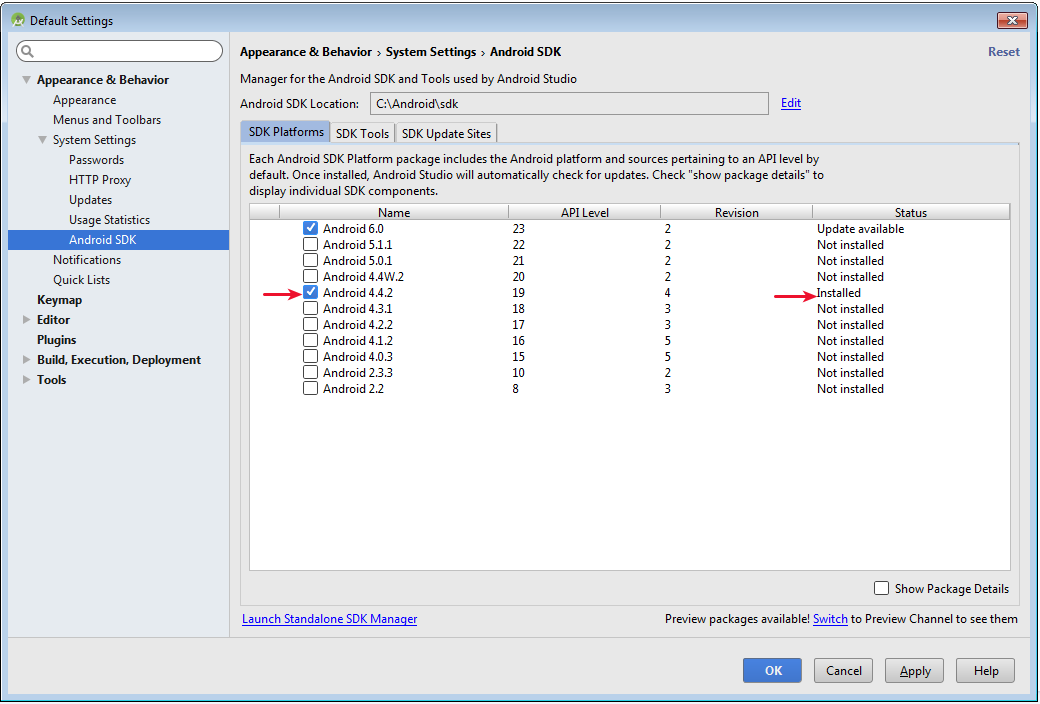Sort by the Revision column header
1040x704 pixels.
(x=736, y=212)
